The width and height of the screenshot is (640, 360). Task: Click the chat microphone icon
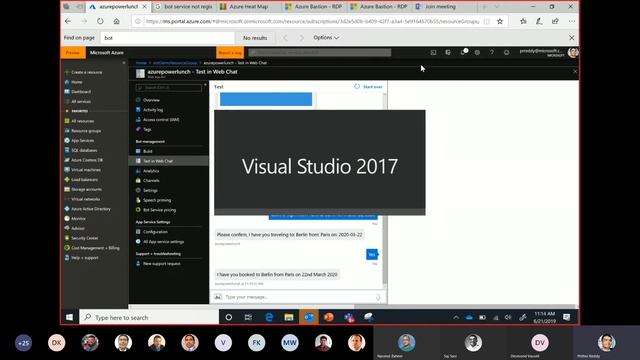pos(378,297)
